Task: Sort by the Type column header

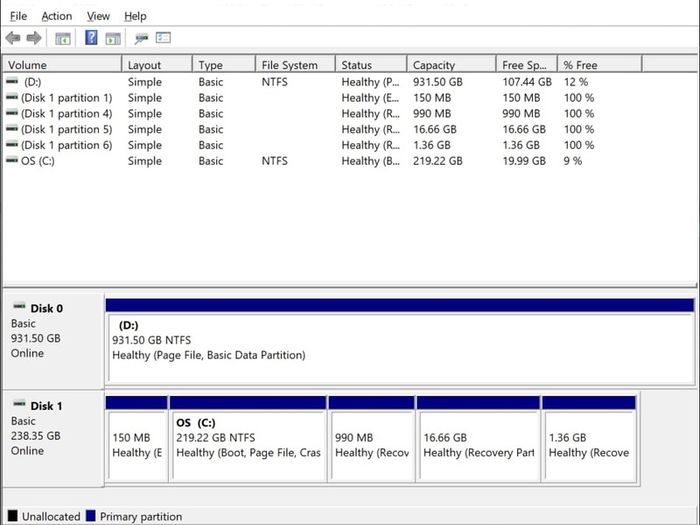Action: point(224,65)
